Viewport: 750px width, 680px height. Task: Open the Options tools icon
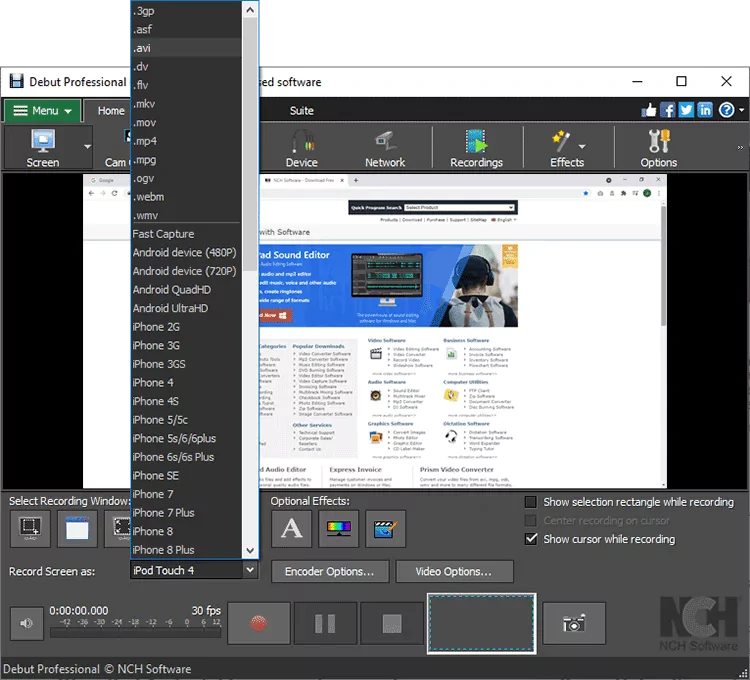tap(658, 148)
